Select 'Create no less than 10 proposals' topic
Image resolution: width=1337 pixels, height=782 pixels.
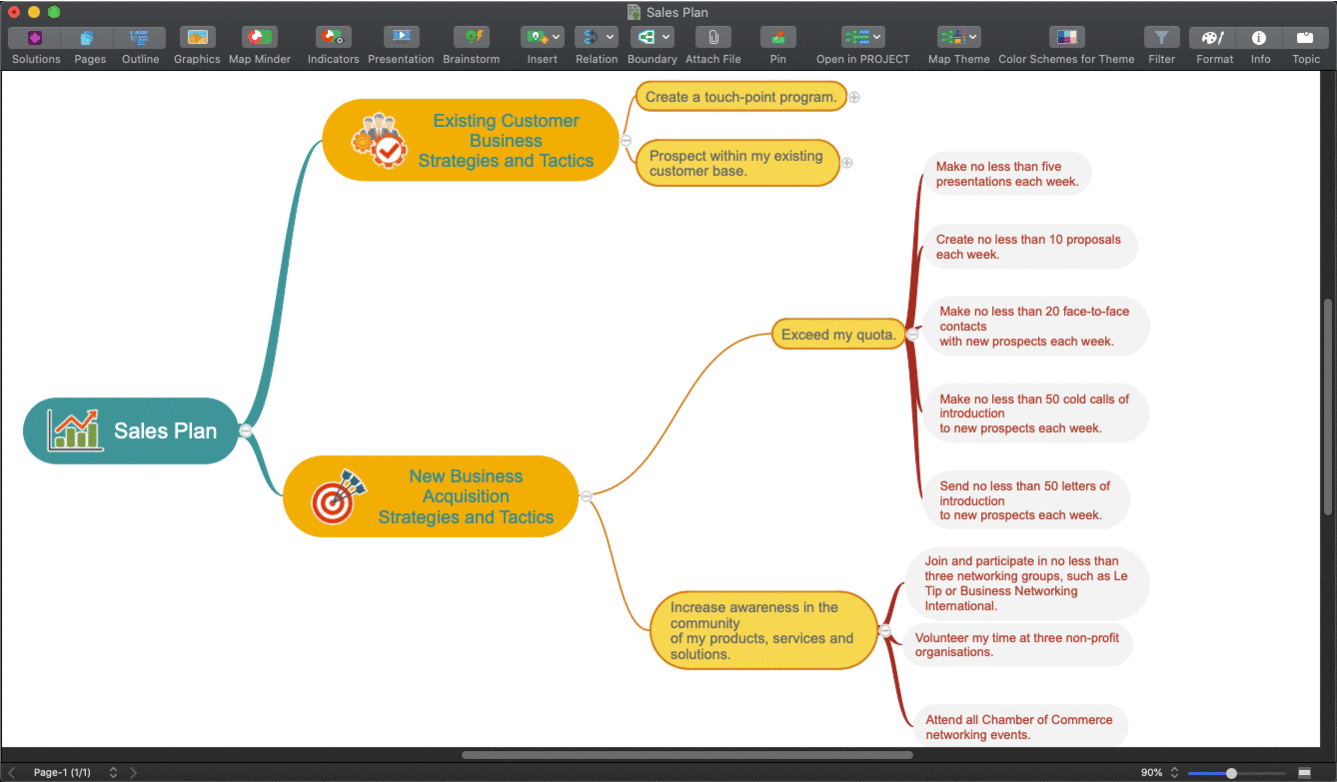pyautogui.click(x=1029, y=247)
